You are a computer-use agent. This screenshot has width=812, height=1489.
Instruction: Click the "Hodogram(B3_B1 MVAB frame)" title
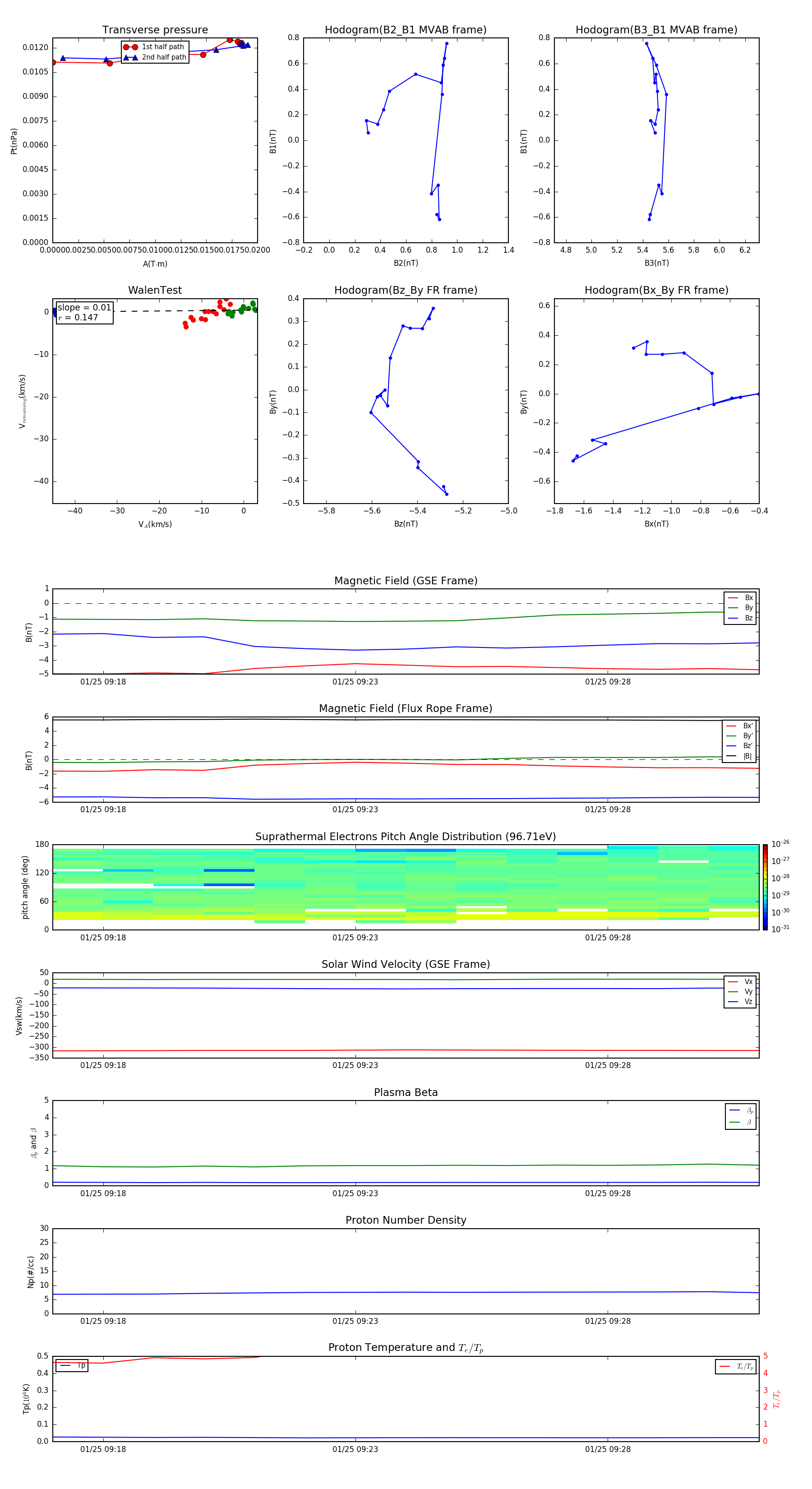[x=656, y=30]
